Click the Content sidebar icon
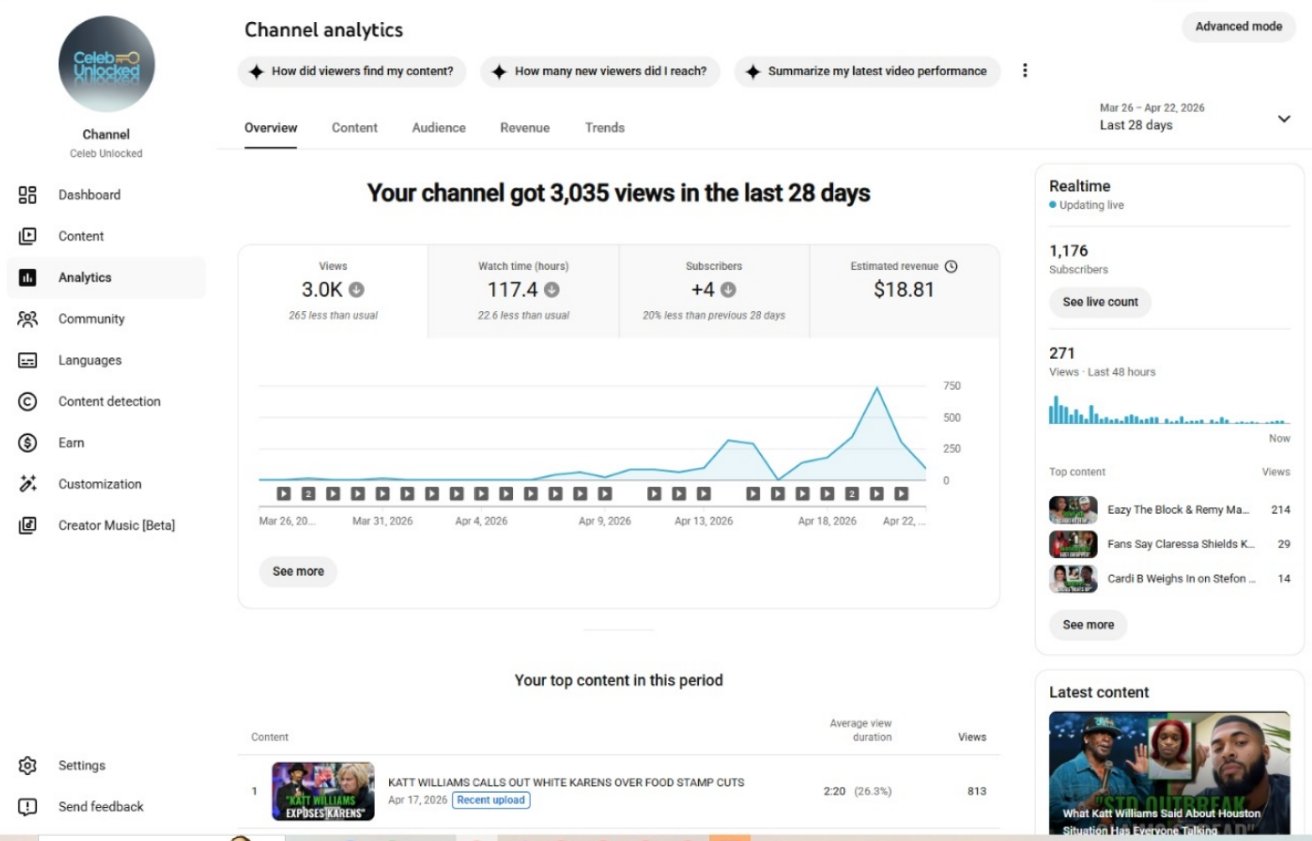The width and height of the screenshot is (1312, 841). [x=28, y=236]
